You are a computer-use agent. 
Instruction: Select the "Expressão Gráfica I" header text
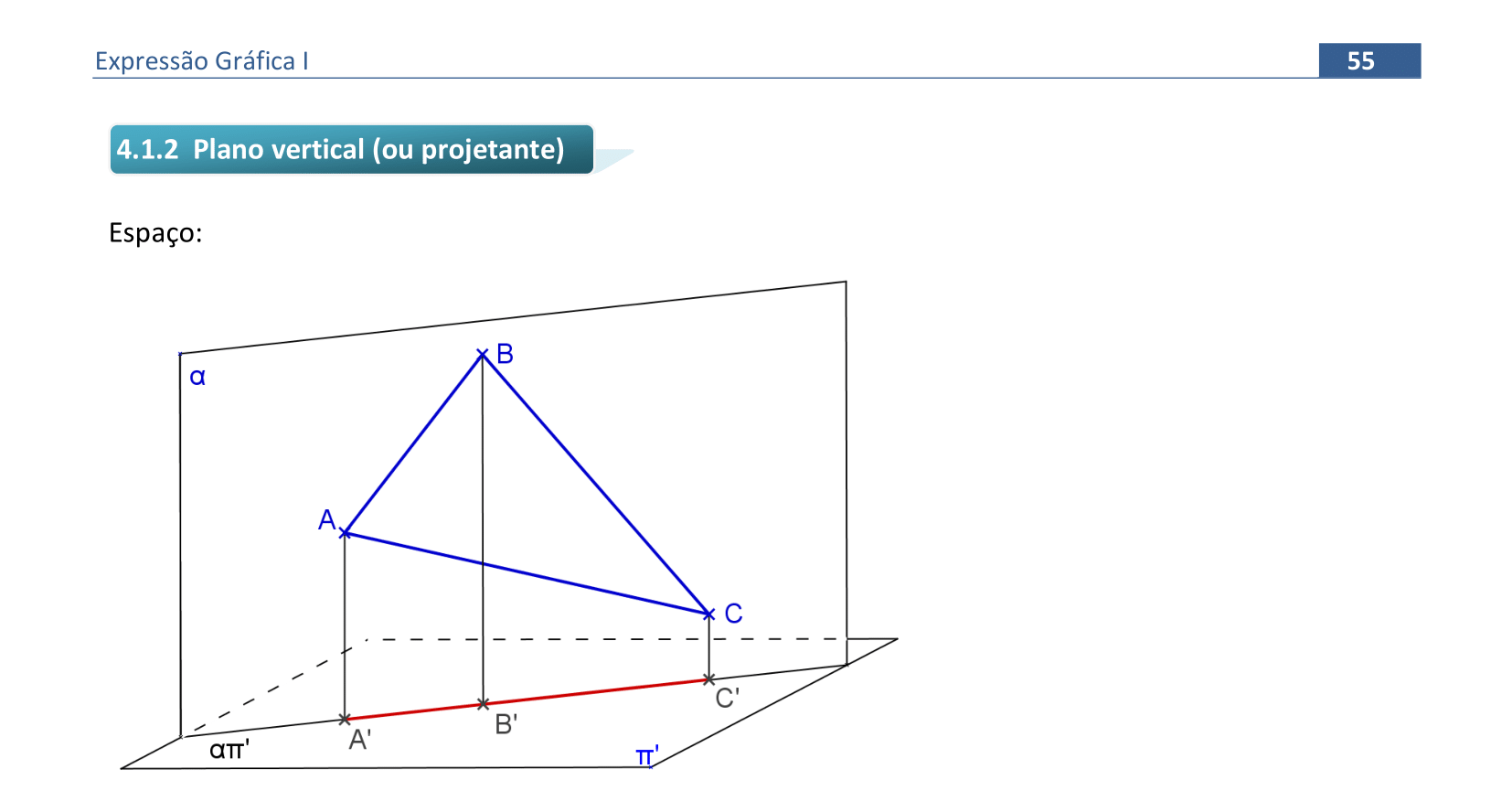coord(201,61)
